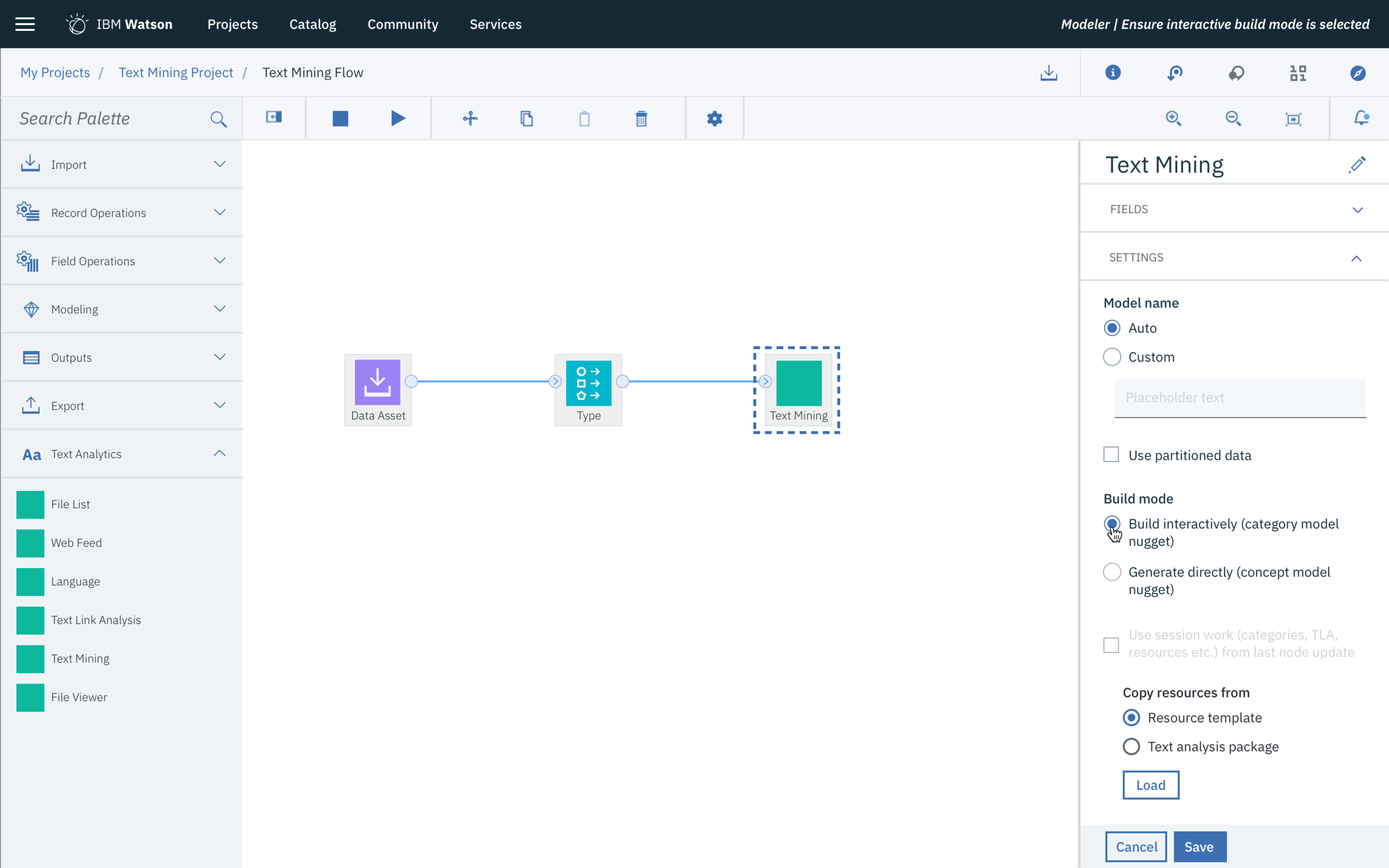Pick the File Viewer palette node
1389x868 pixels.
(x=62, y=697)
